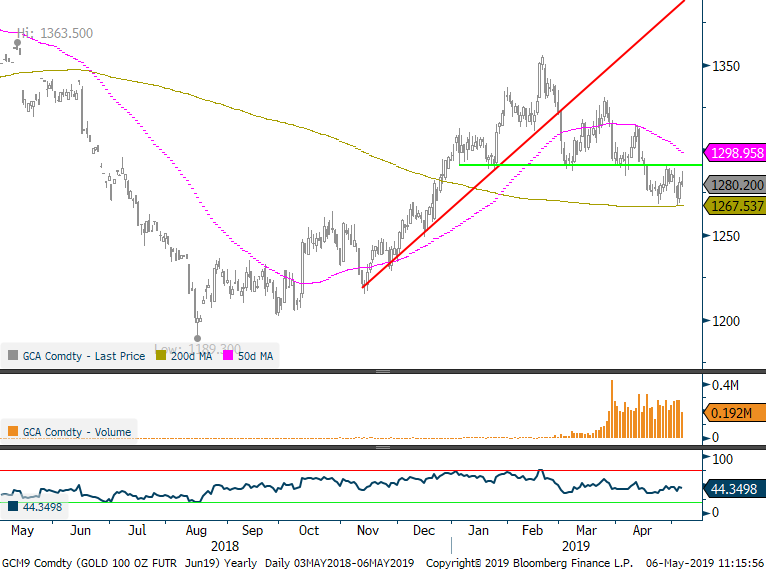766x571 pixels.
Task: Click the gray Last Price legend swatch
Action: [13, 356]
